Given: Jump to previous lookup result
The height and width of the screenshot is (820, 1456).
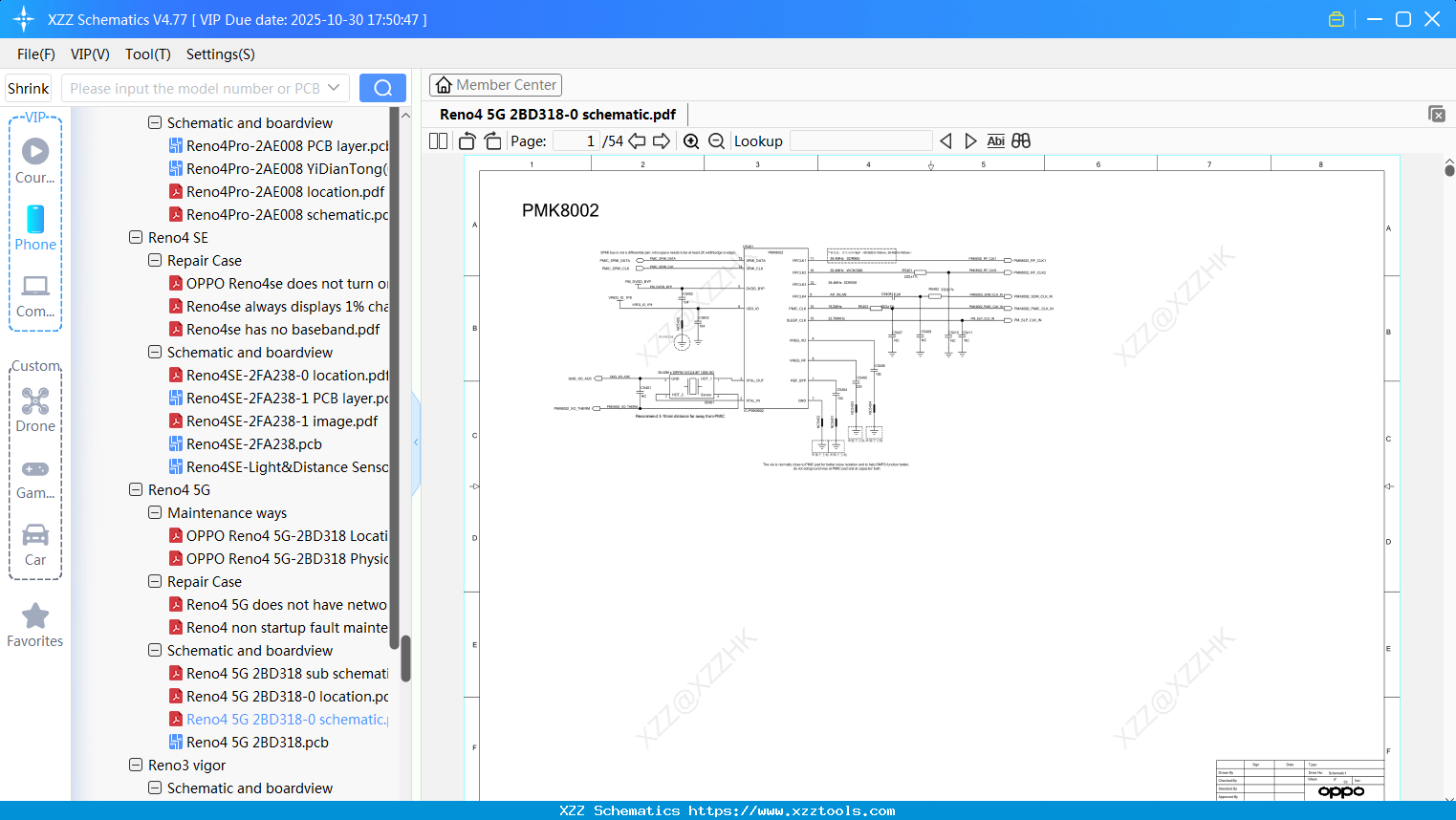Looking at the screenshot, I should pyautogui.click(x=945, y=141).
